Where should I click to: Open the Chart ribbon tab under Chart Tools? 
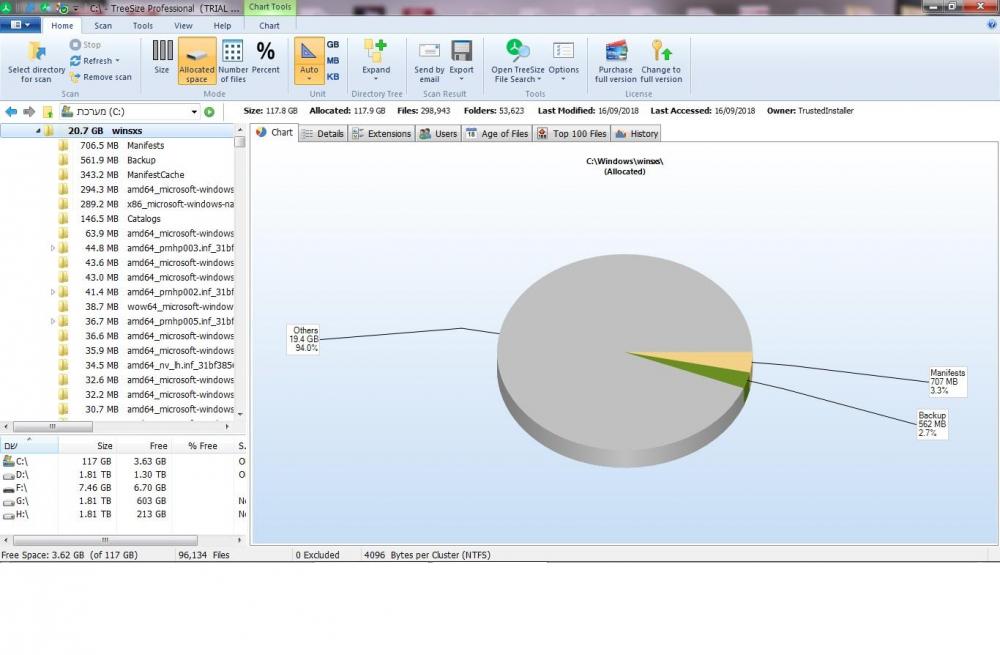269,26
